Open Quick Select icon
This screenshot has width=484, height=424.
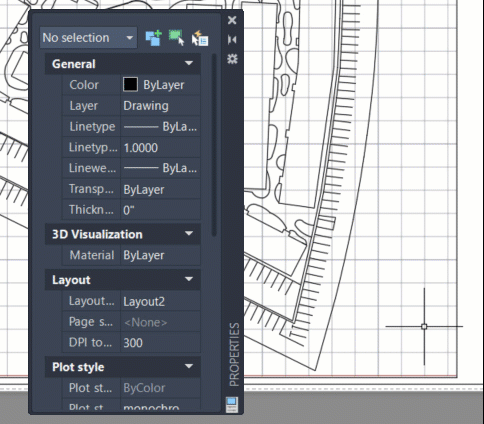pyautogui.click(x=200, y=38)
